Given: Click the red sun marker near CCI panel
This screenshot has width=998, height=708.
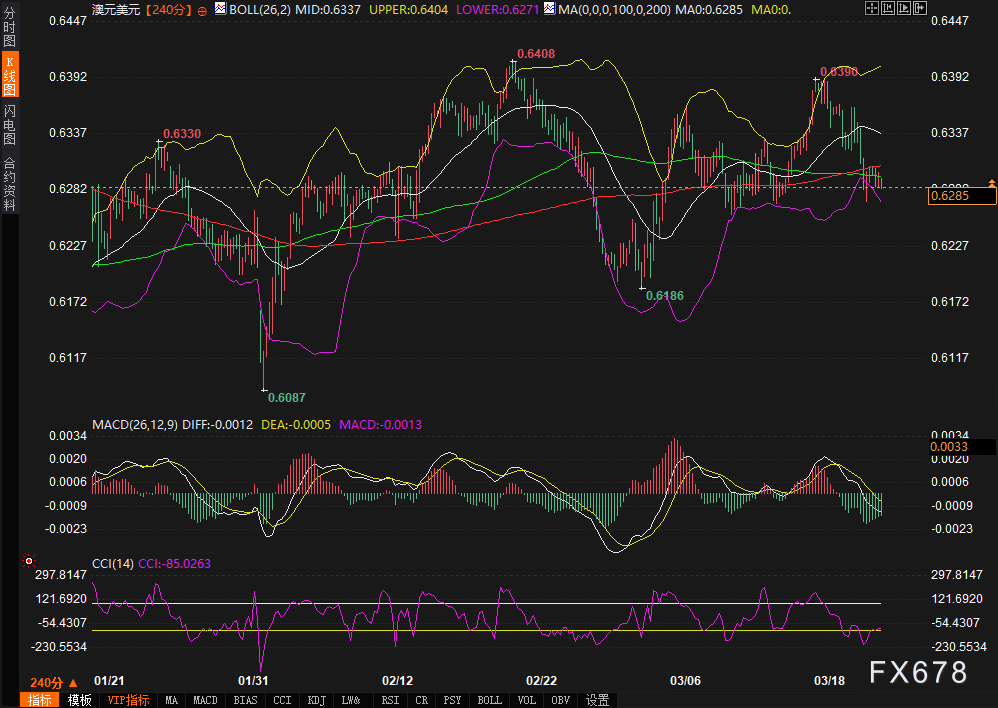Looking at the screenshot, I should click(x=29, y=561).
